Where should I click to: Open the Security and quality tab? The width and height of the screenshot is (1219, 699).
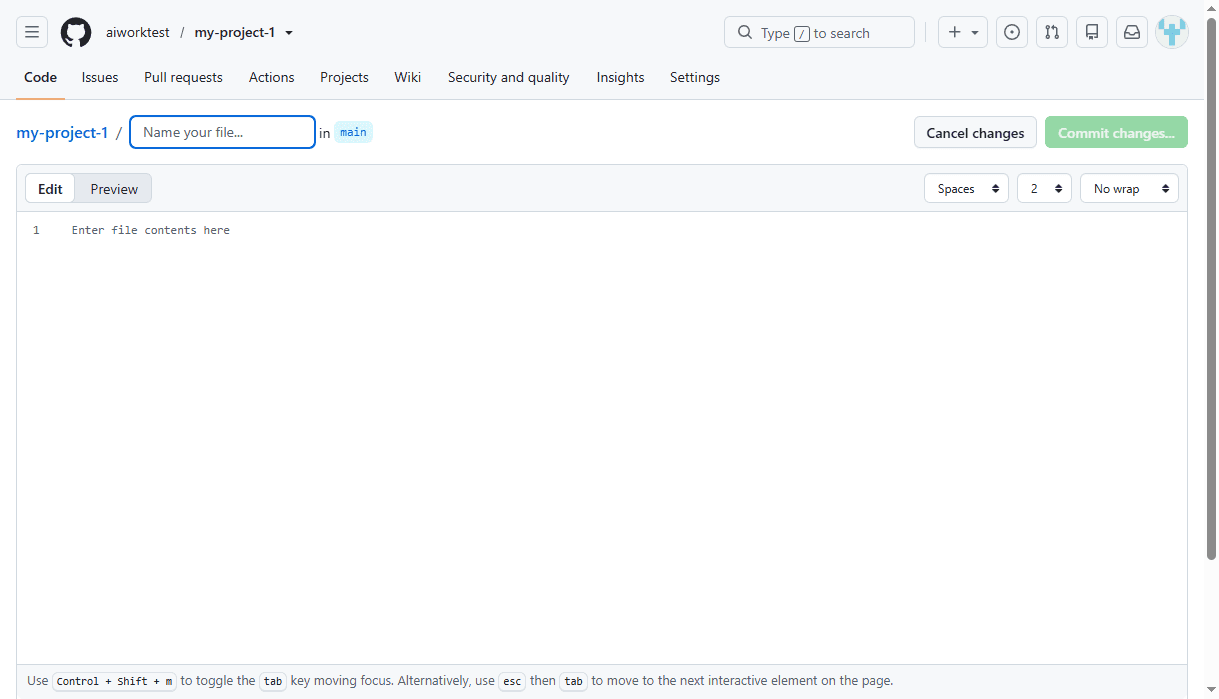click(x=509, y=77)
